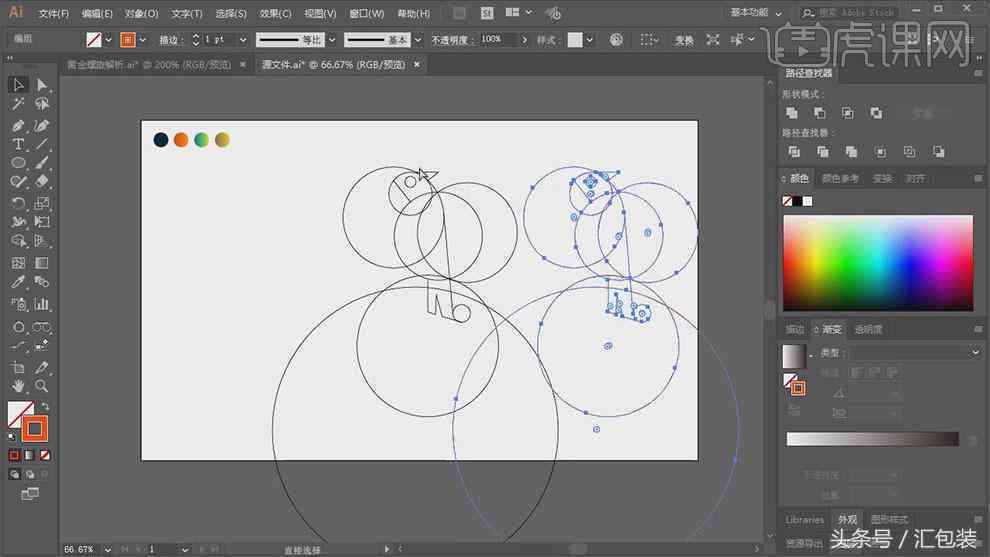990x557 pixels.
Task: Open the 文件(F) menu
Action: click(53, 13)
